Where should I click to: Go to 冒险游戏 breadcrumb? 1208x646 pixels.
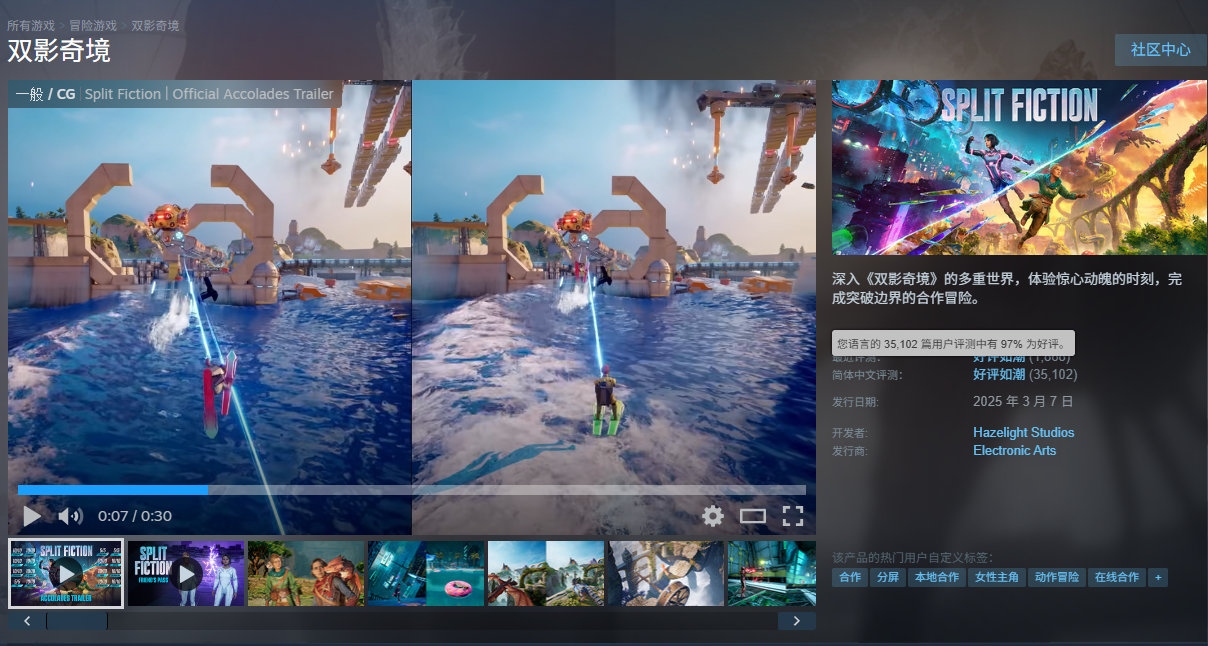[x=92, y=25]
